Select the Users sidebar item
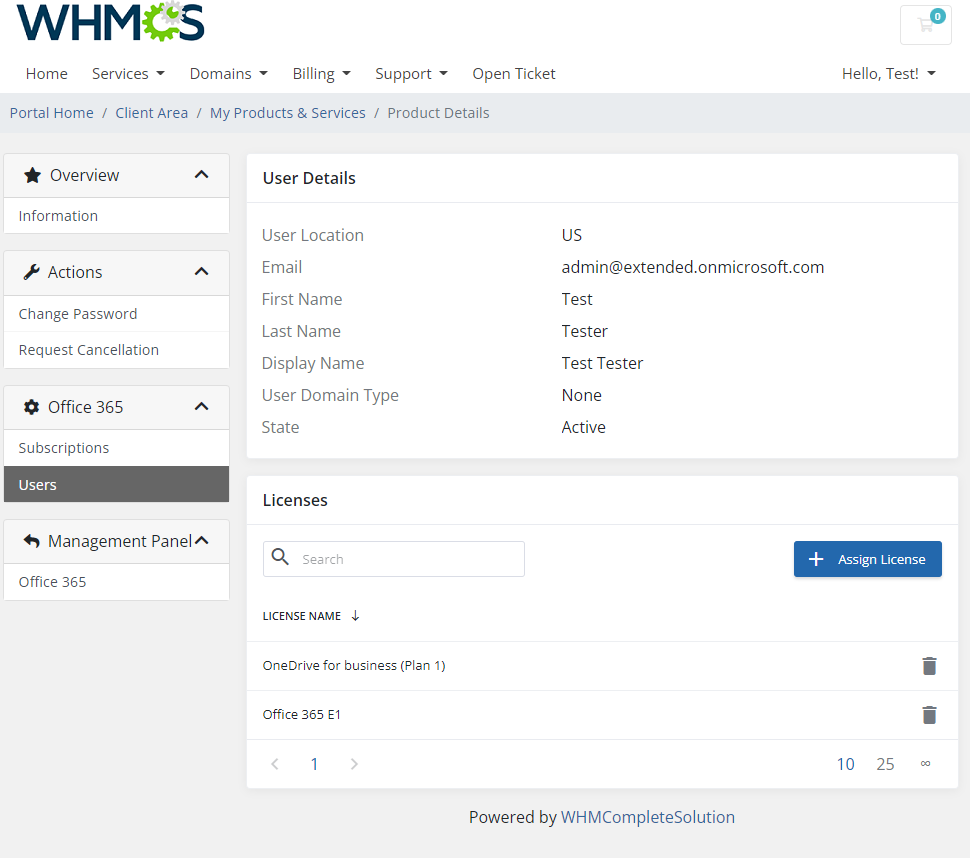Image resolution: width=970 pixels, height=858 pixels. click(x=116, y=484)
